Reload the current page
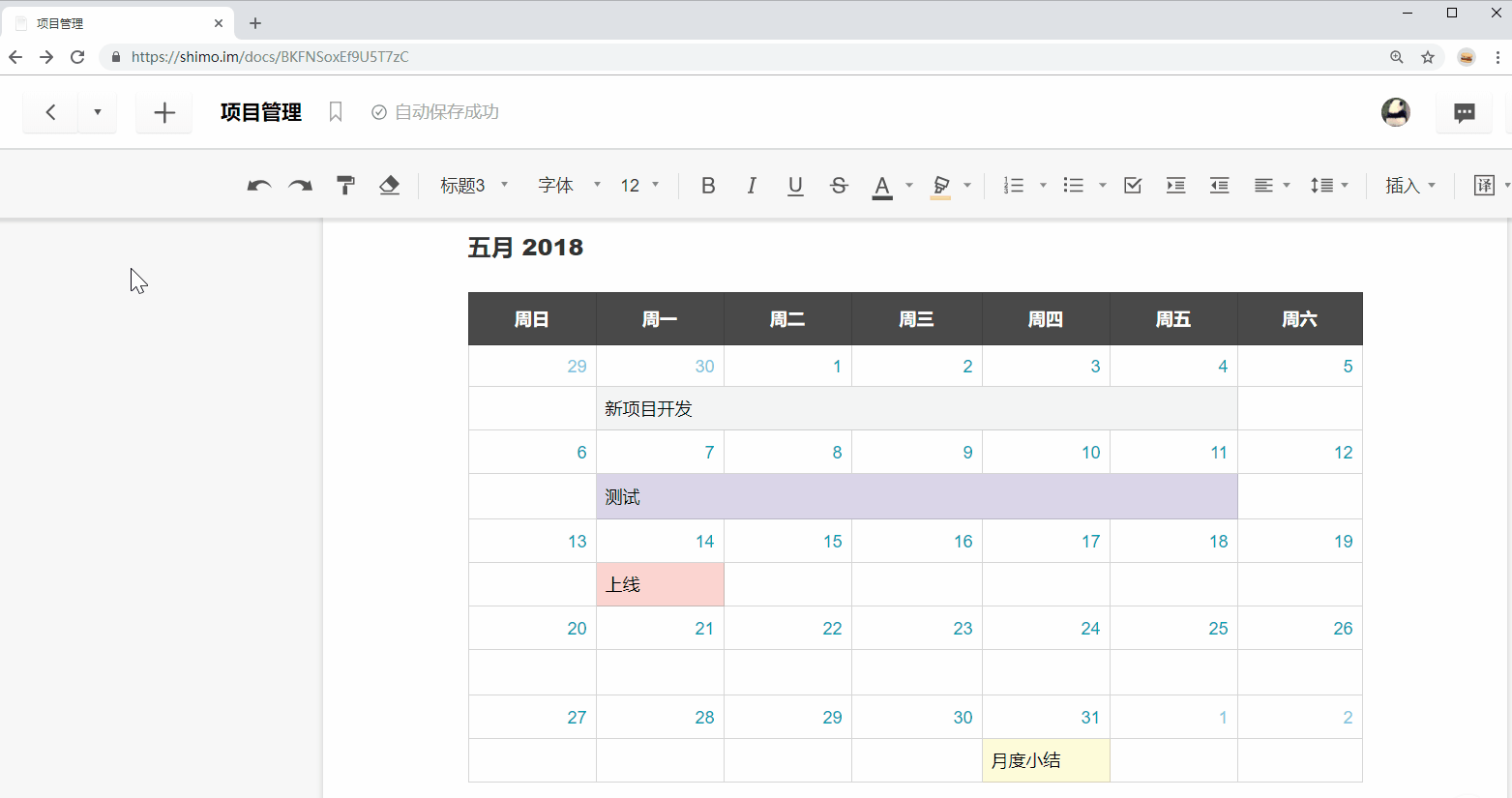Viewport: 1512px width, 798px height. tap(77, 57)
